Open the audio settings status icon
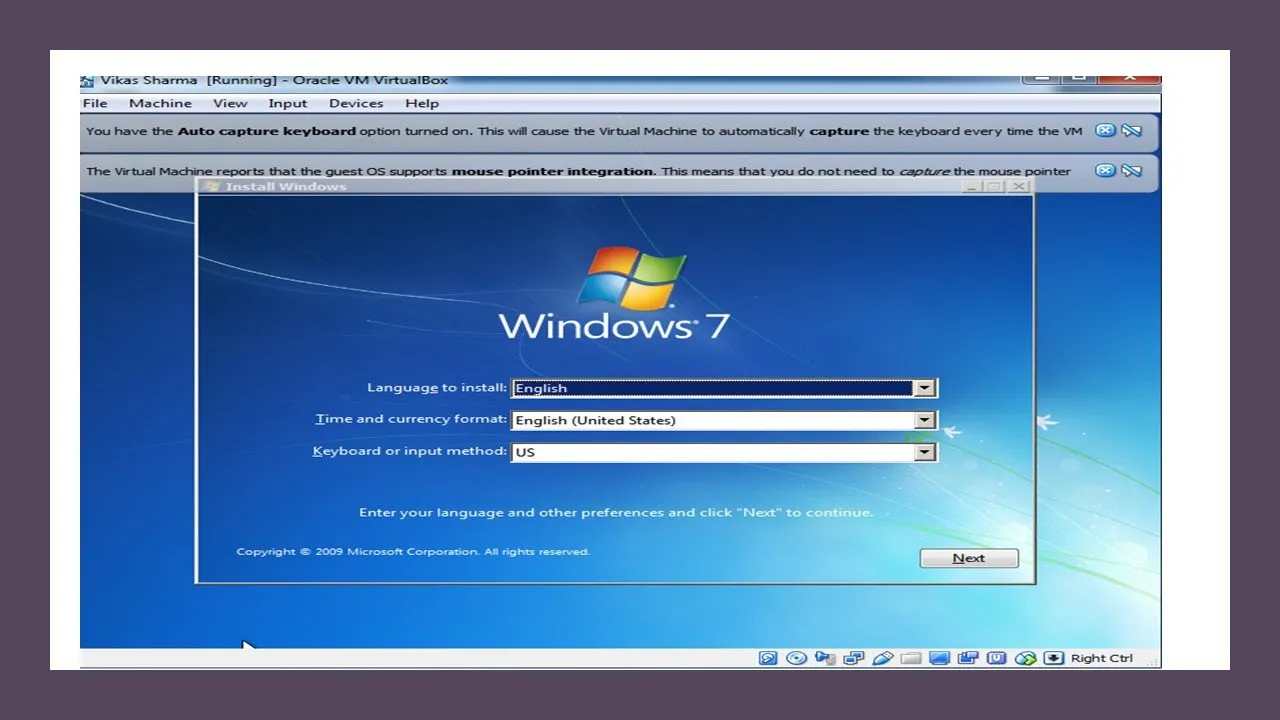The width and height of the screenshot is (1280, 720). point(825,658)
